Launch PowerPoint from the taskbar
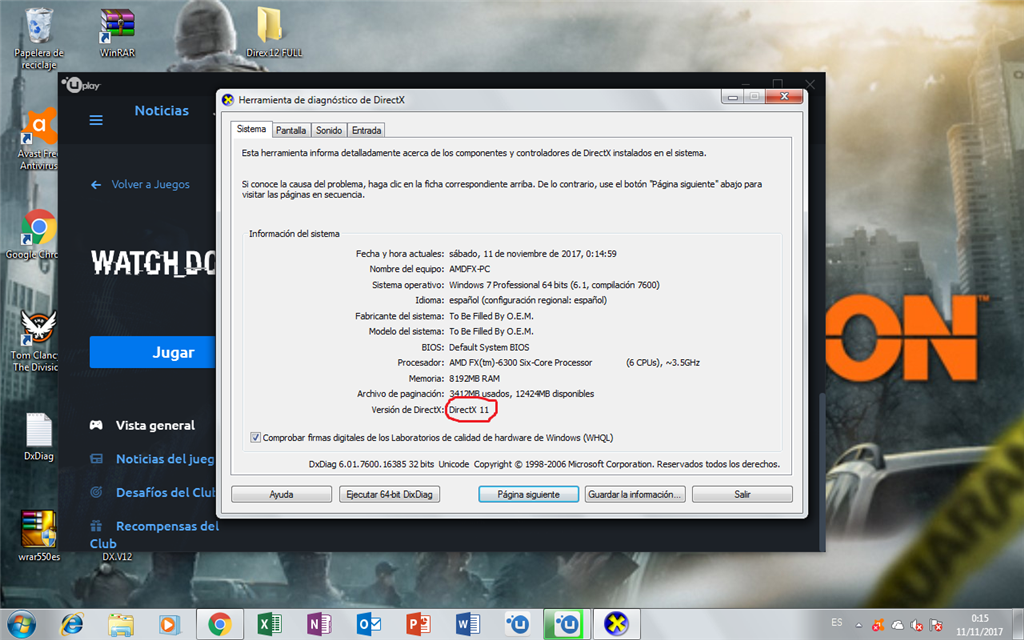This screenshot has height=640, width=1024. click(418, 625)
